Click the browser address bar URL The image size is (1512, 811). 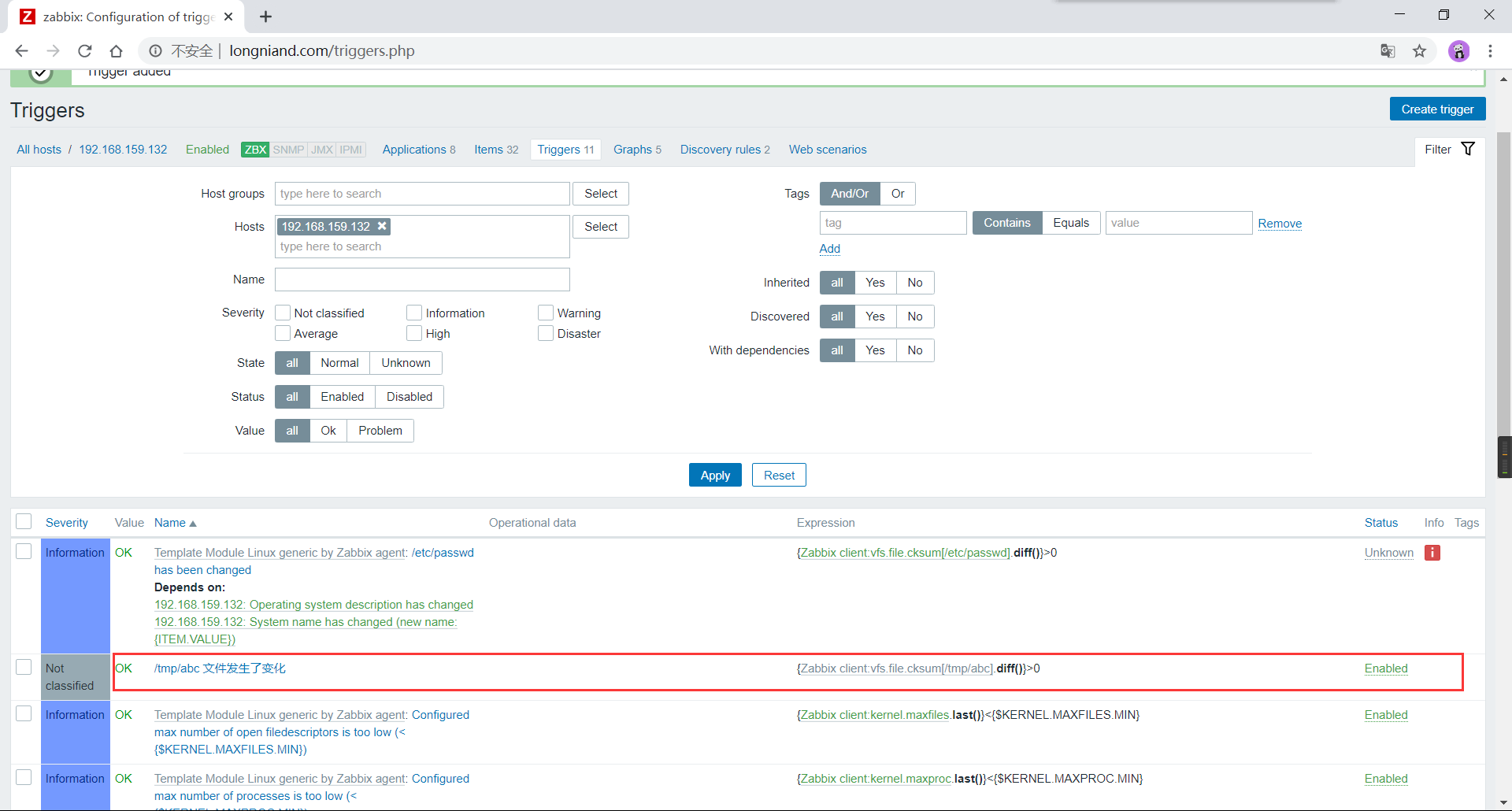point(322,51)
